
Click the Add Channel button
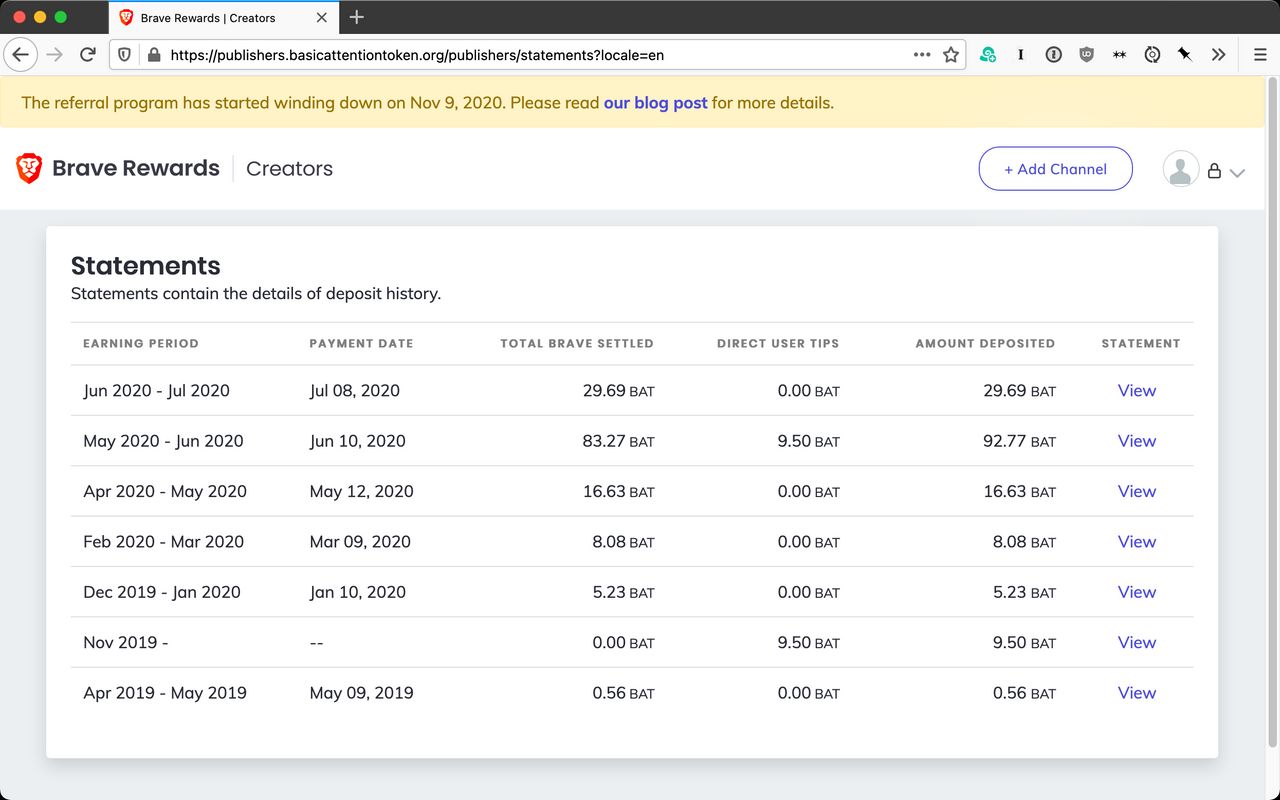(1055, 169)
